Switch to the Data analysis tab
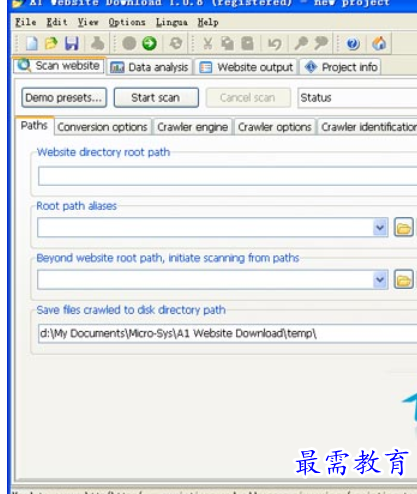The height and width of the screenshot is (494, 417). [150, 67]
